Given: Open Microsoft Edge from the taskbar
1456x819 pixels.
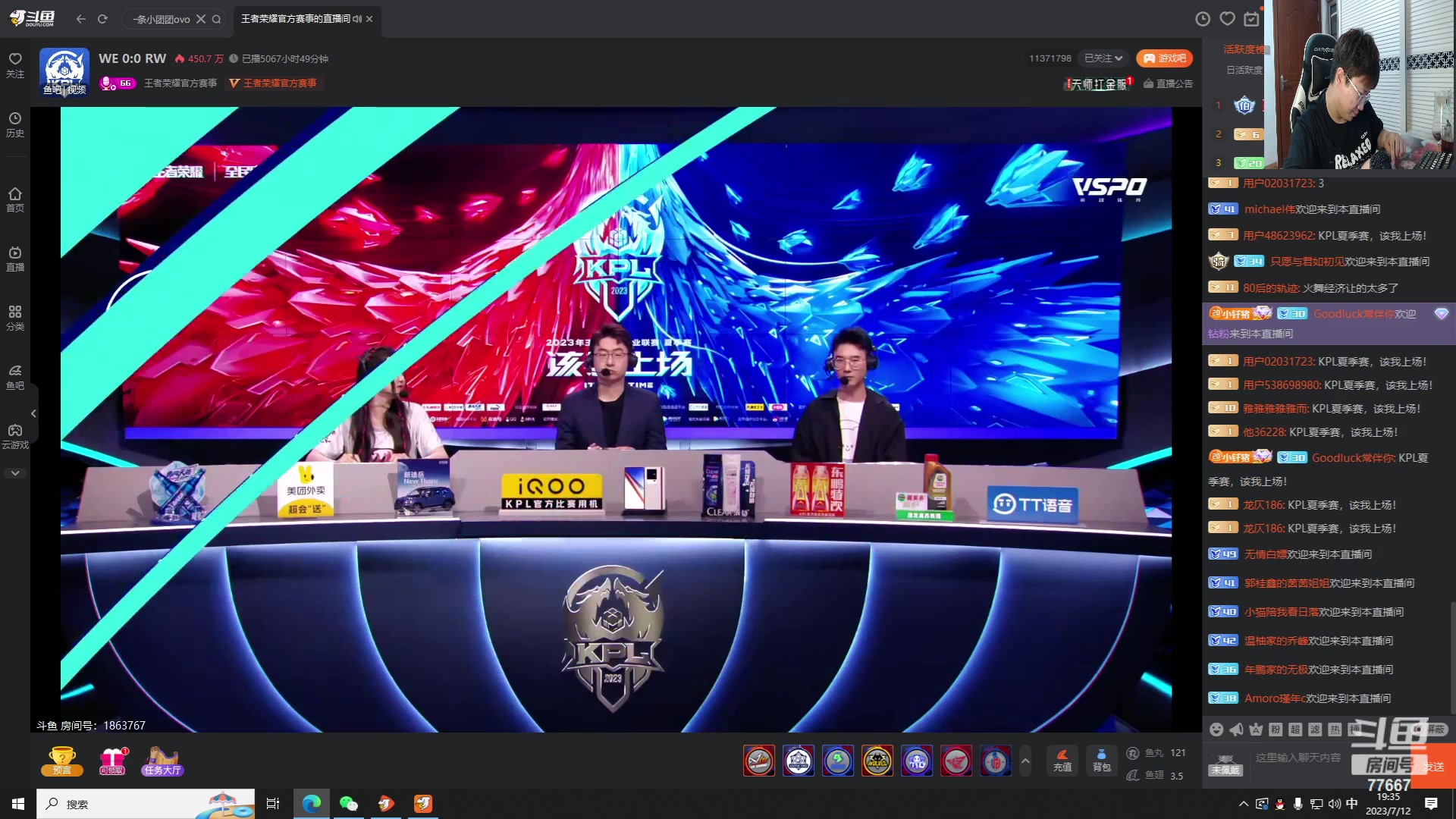Looking at the screenshot, I should 311,804.
